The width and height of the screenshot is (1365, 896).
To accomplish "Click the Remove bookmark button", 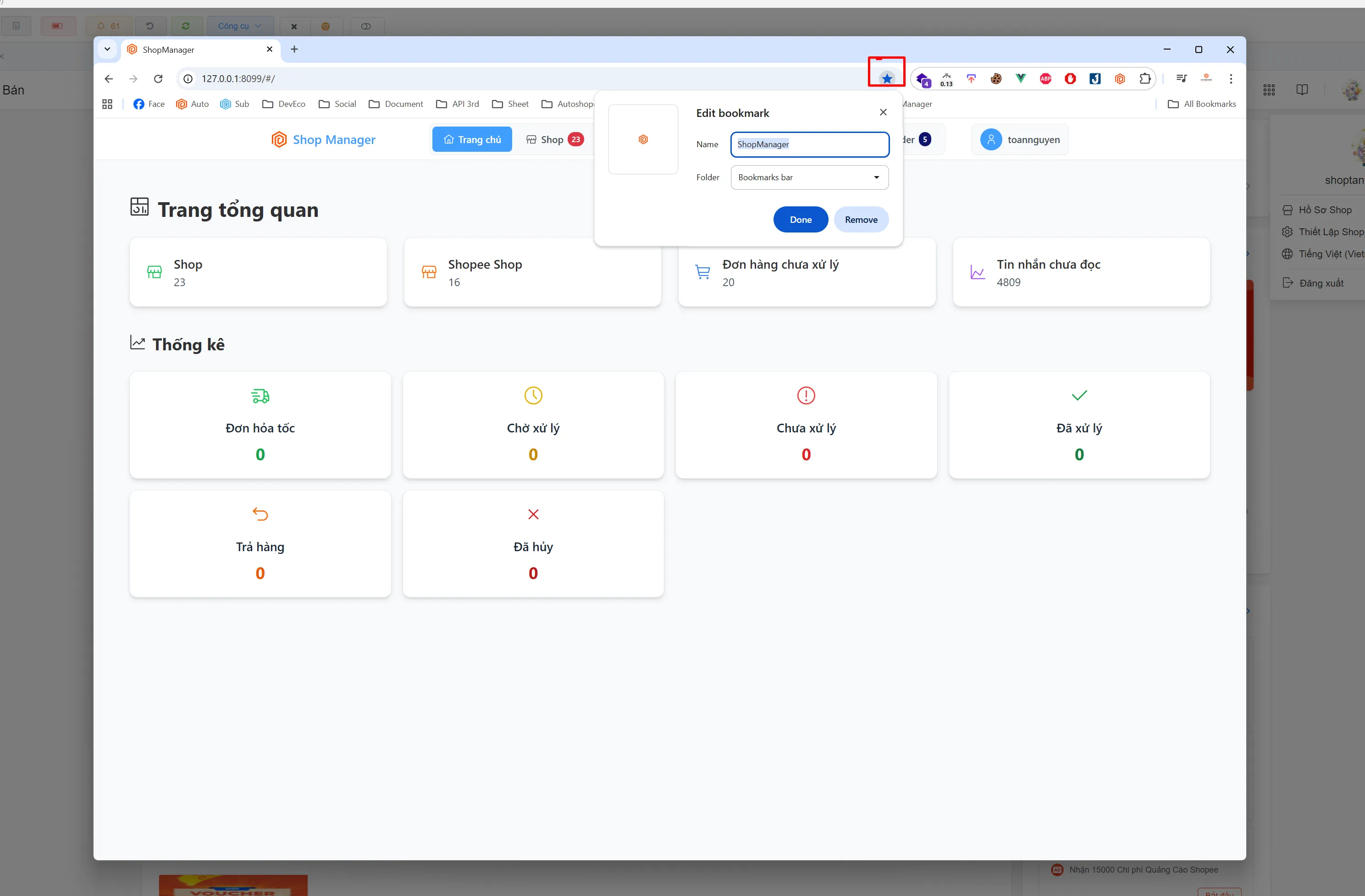I will 861,220.
